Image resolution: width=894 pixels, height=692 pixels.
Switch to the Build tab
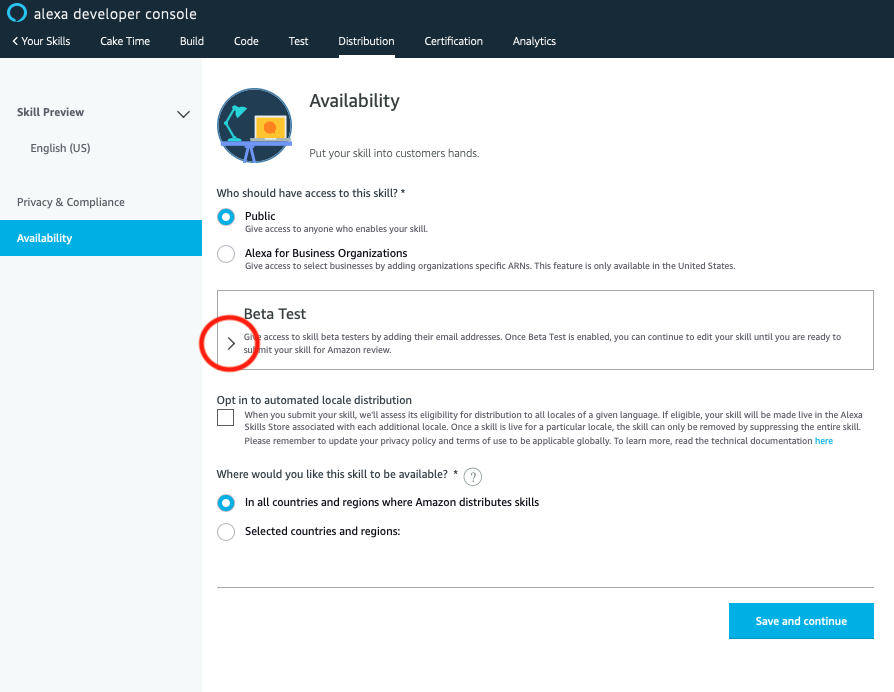click(191, 41)
